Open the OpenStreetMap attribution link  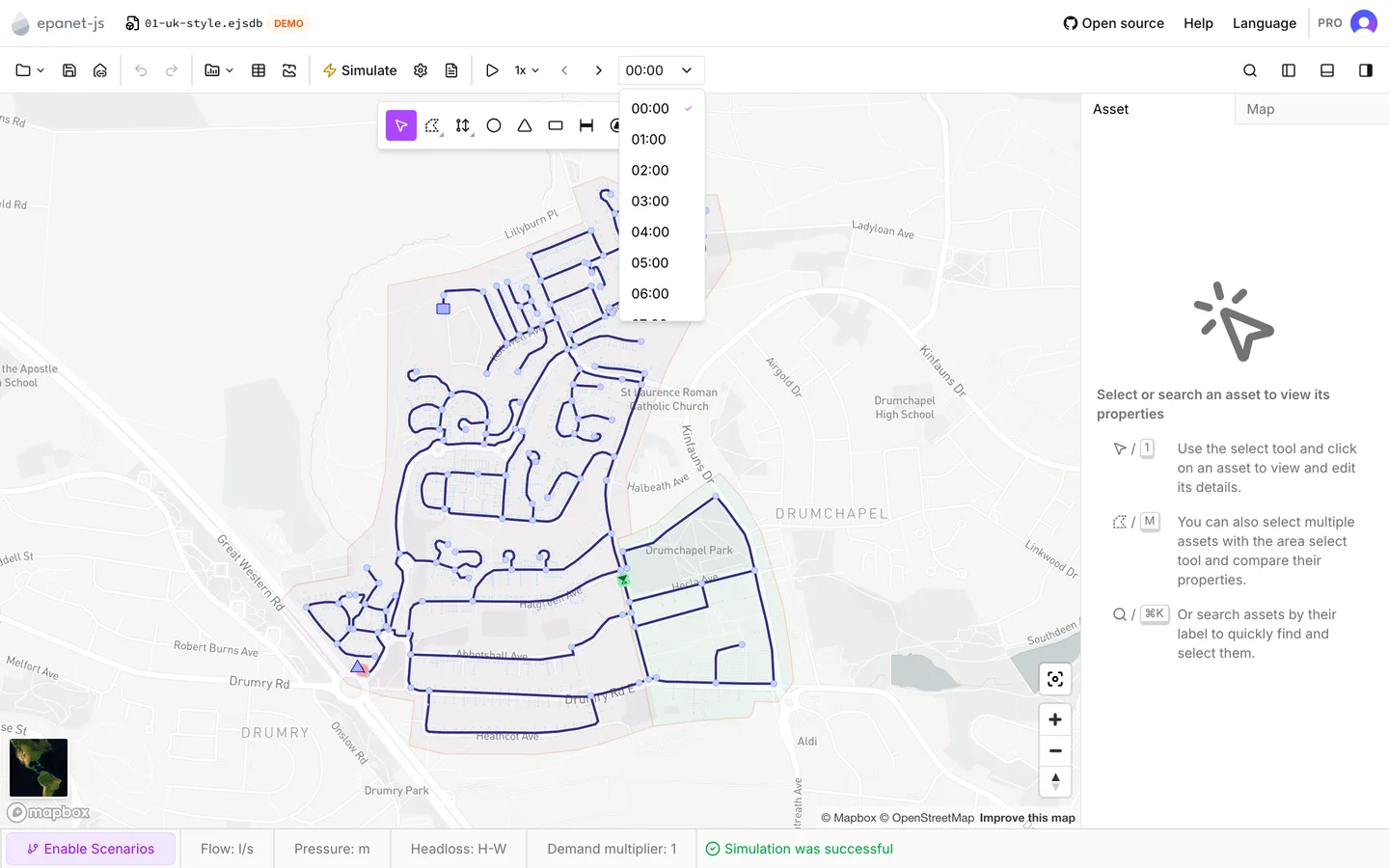(x=927, y=818)
